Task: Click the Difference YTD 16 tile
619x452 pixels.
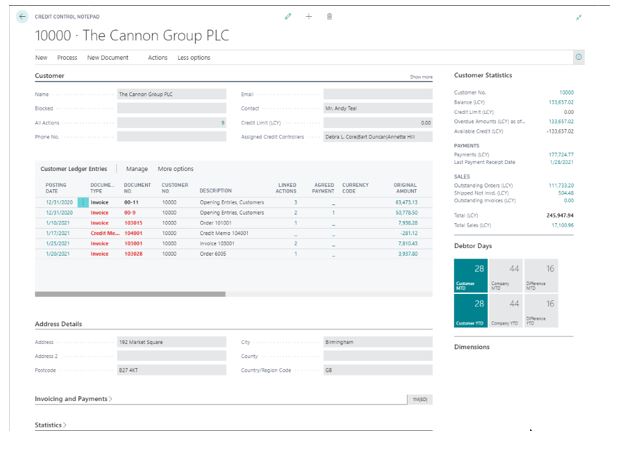Action: point(541,311)
